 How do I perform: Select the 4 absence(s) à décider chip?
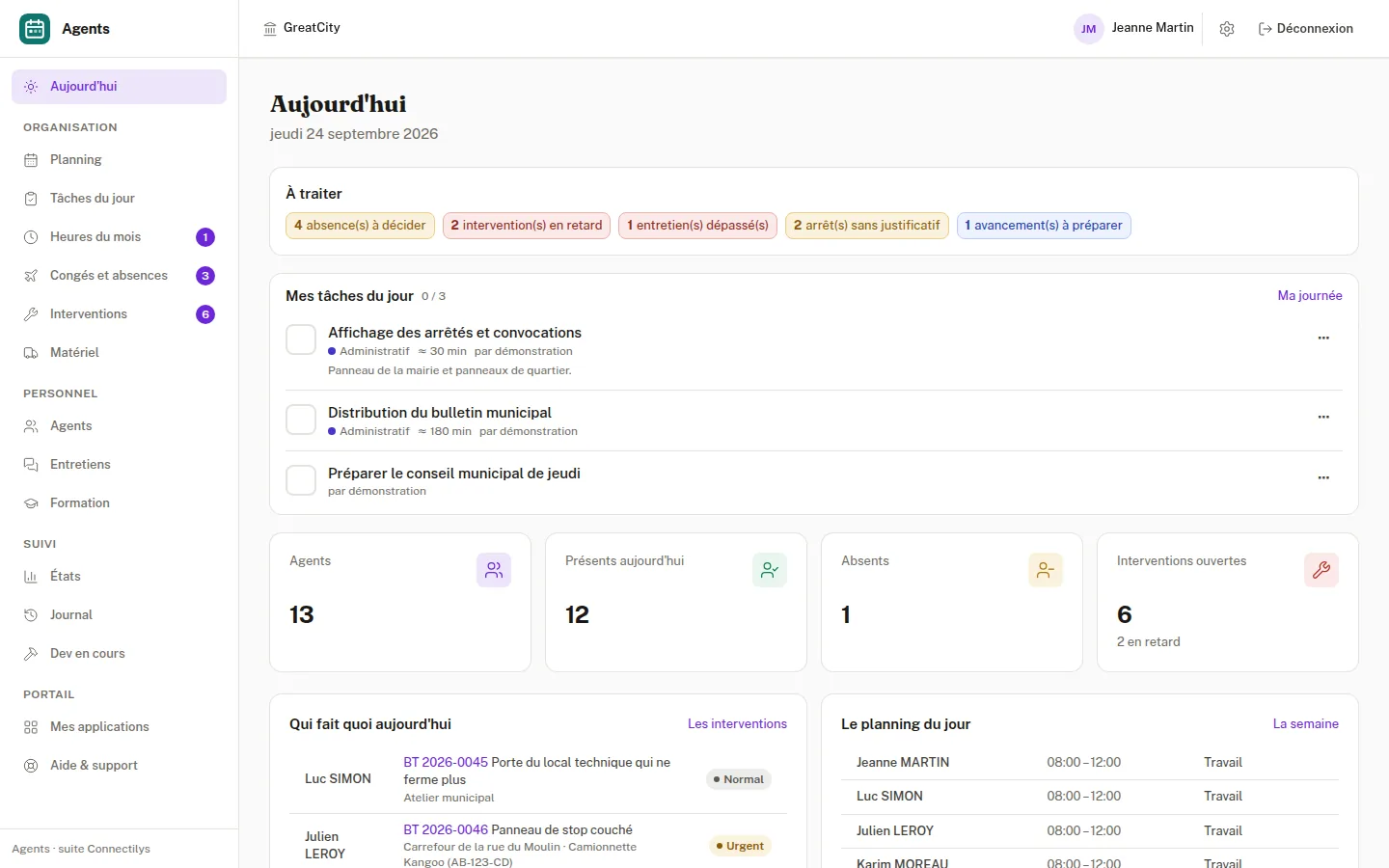pyautogui.click(x=360, y=226)
